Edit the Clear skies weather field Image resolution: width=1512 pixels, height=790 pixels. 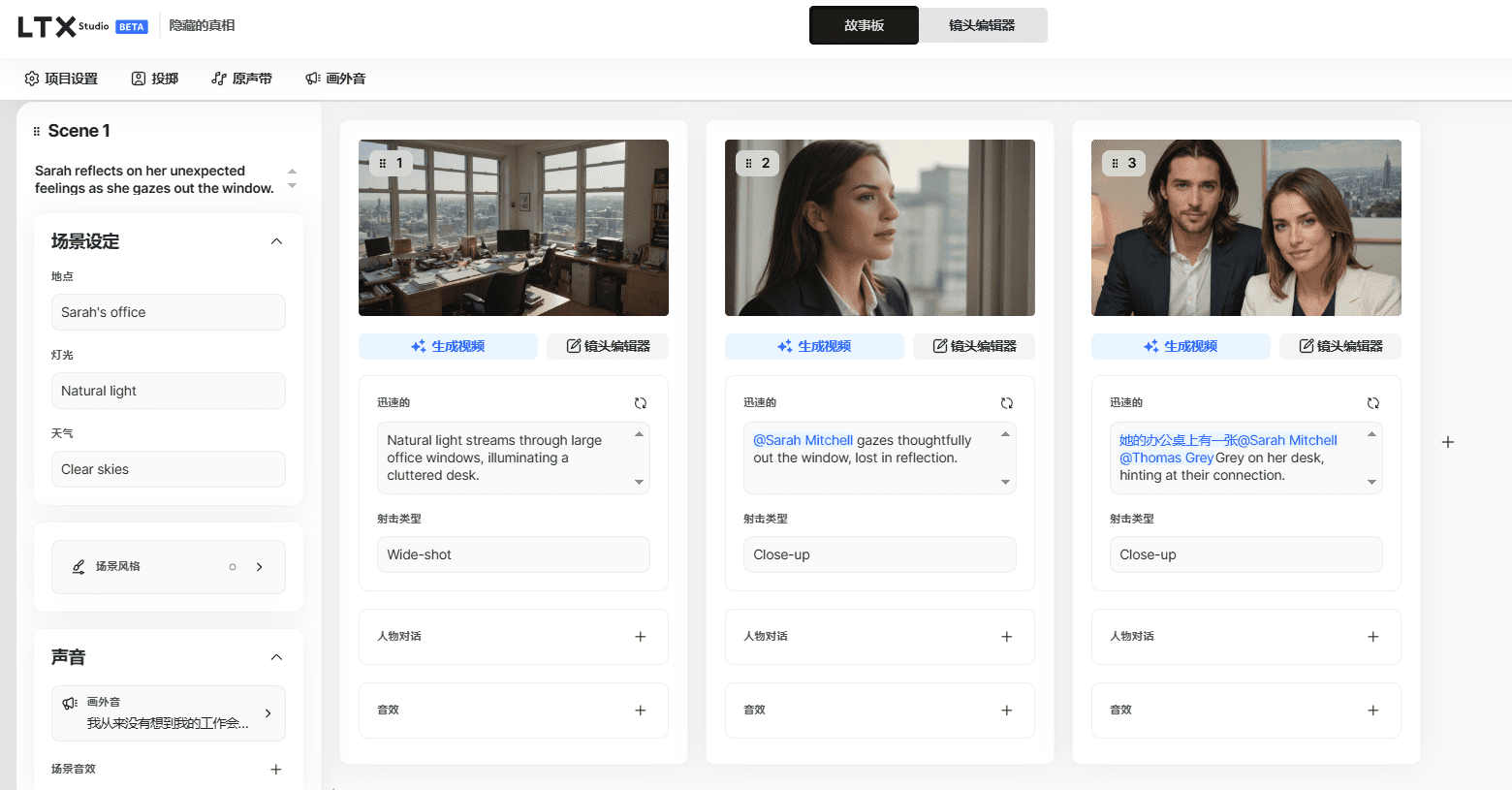pyautogui.click(x=169, y=469)
